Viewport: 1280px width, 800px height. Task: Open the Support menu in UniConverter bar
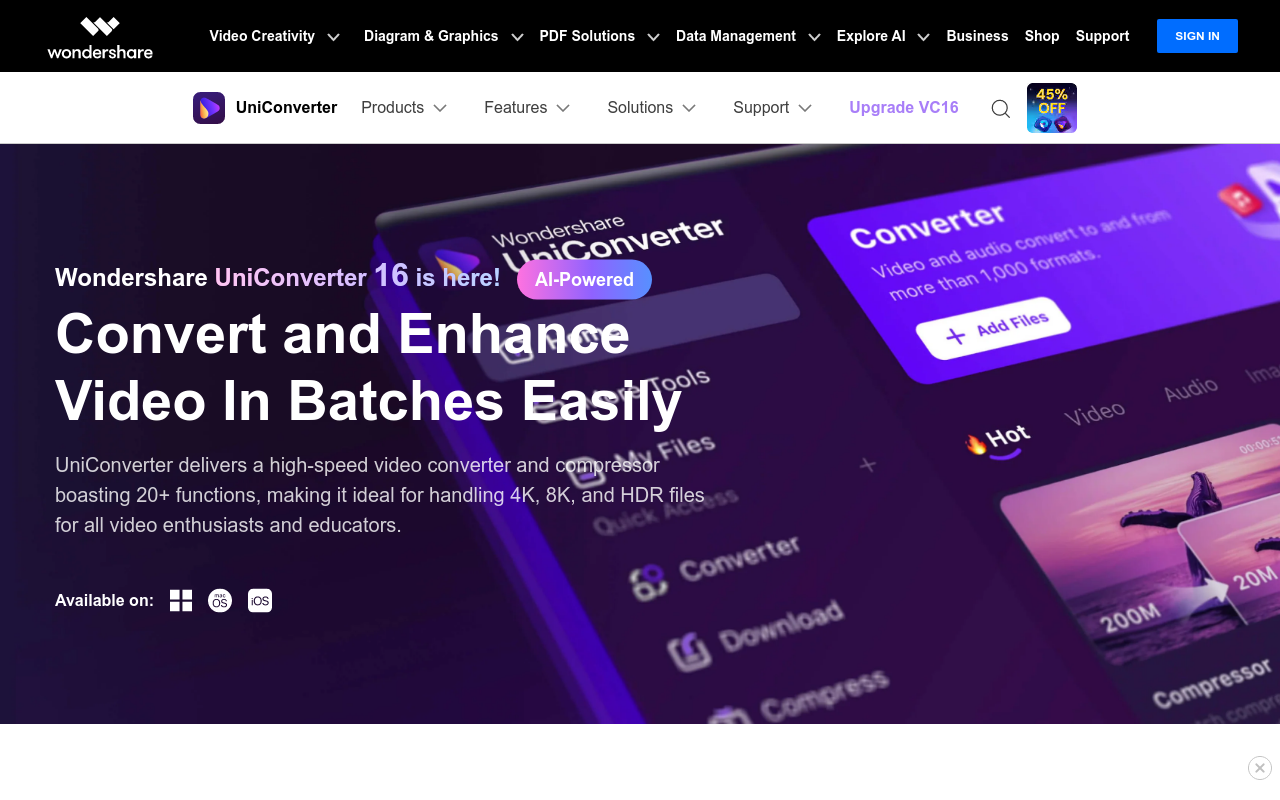click(761, 108)
